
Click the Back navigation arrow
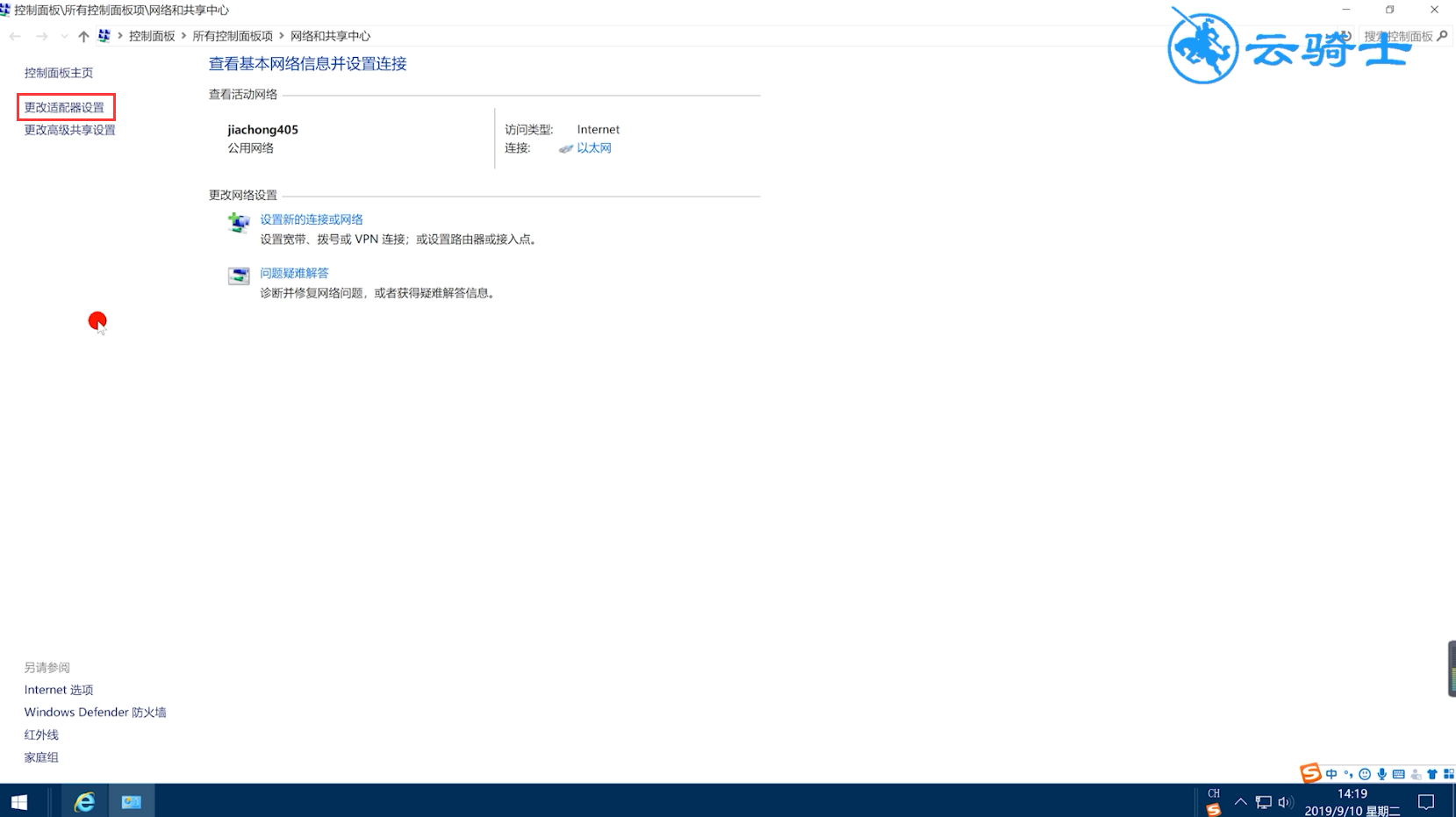click(15, 36)
